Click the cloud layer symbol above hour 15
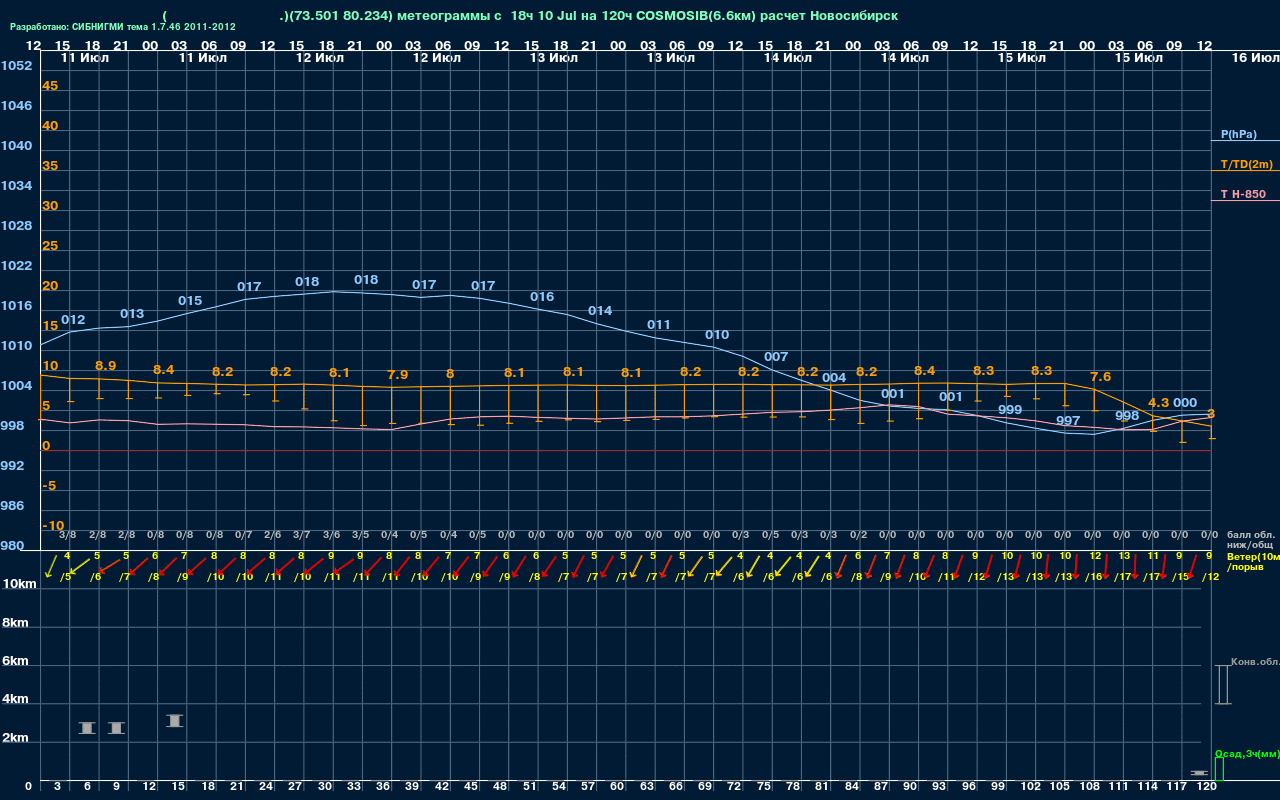 175,720
